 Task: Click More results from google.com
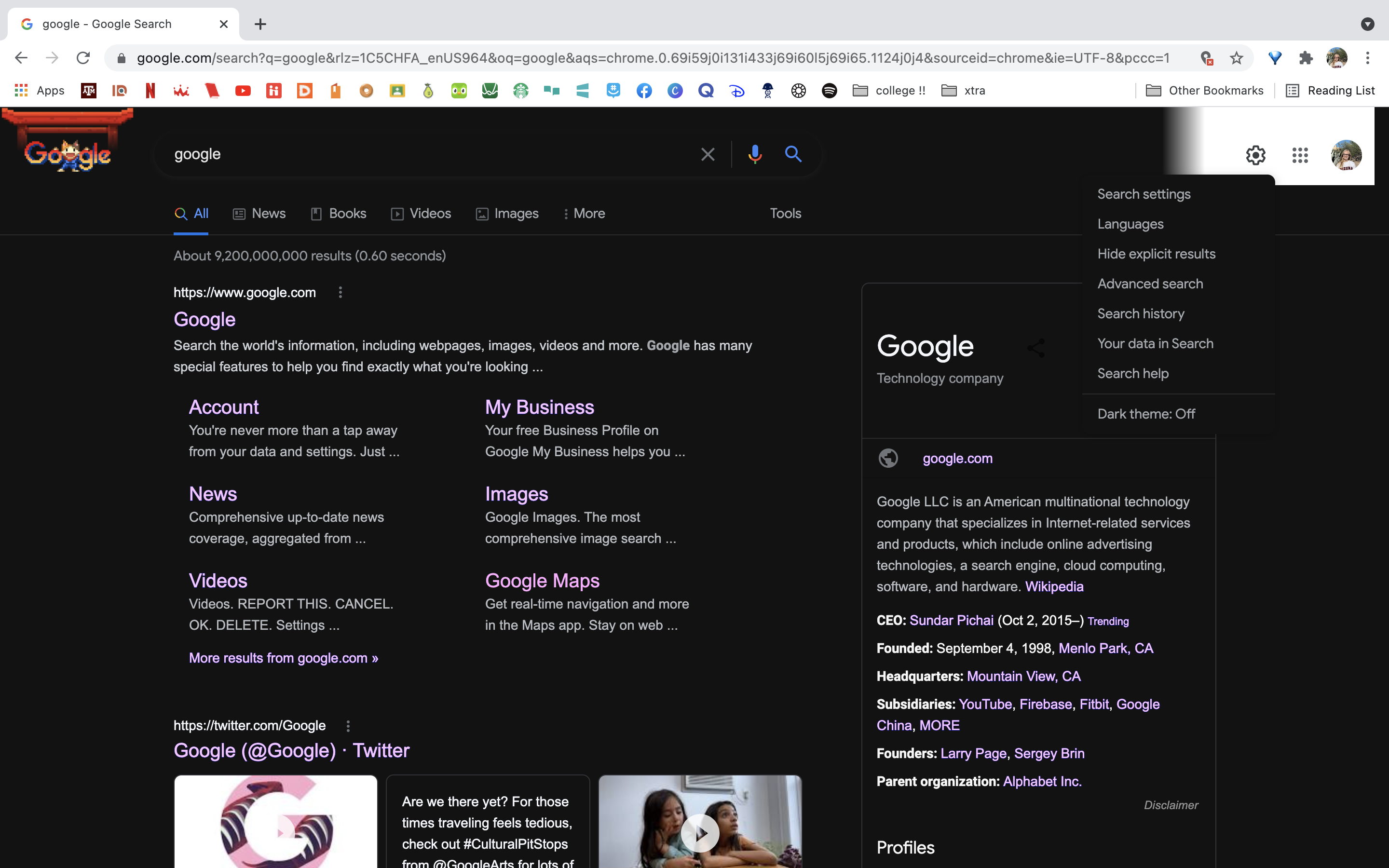(284, 658)
